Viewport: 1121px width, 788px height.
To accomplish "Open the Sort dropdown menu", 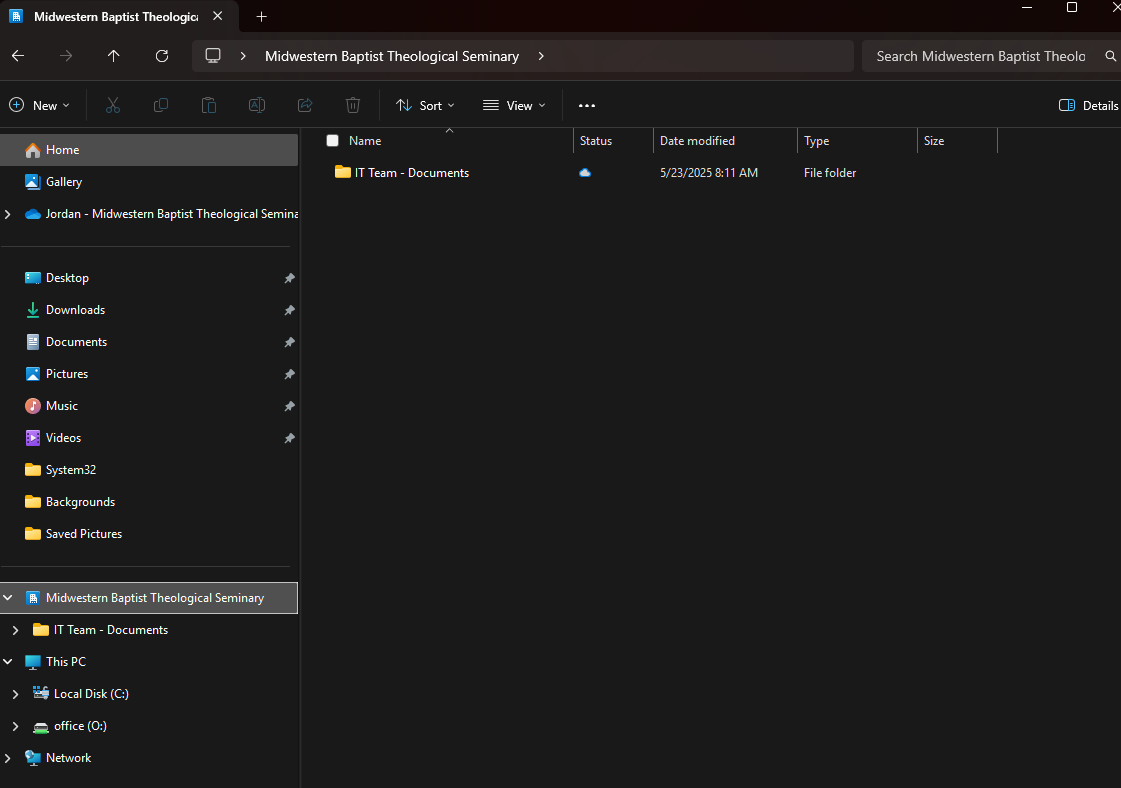I will click(426, 105).
